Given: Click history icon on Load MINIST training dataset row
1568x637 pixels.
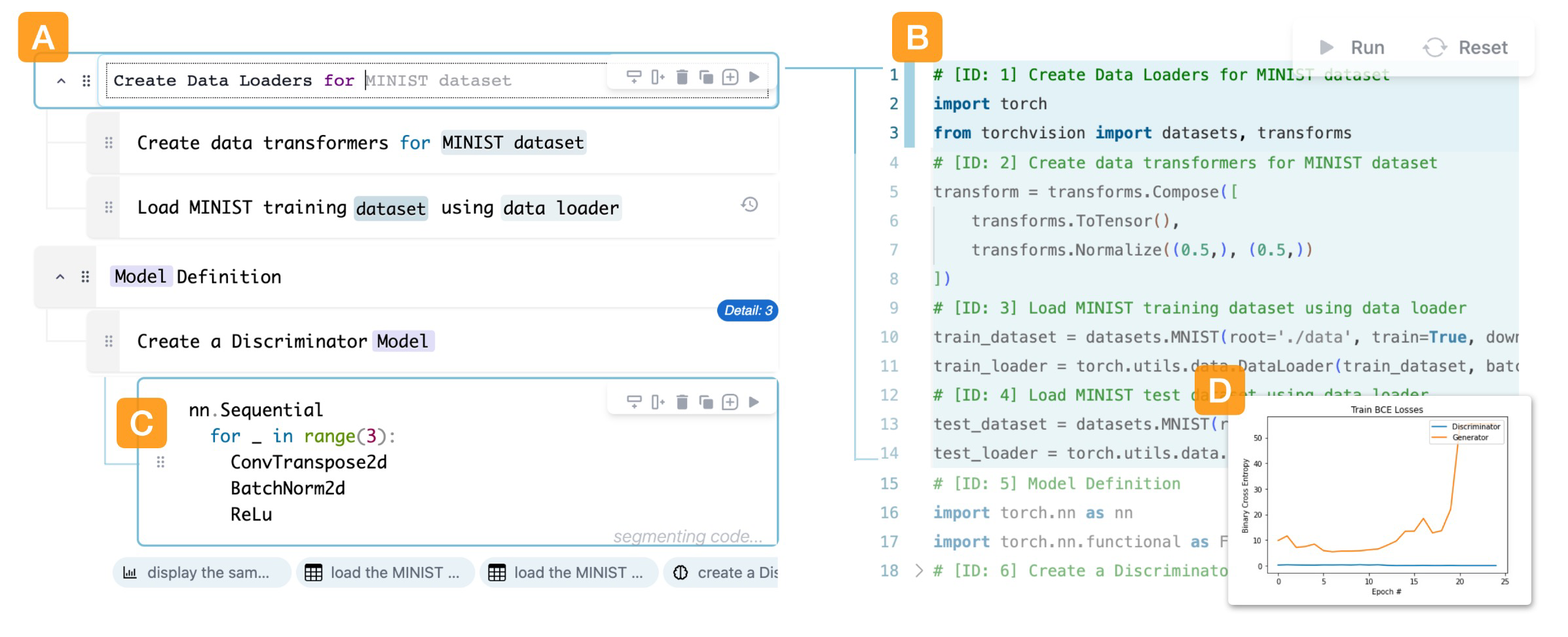Looking at the screenshot, I should 749,204.
